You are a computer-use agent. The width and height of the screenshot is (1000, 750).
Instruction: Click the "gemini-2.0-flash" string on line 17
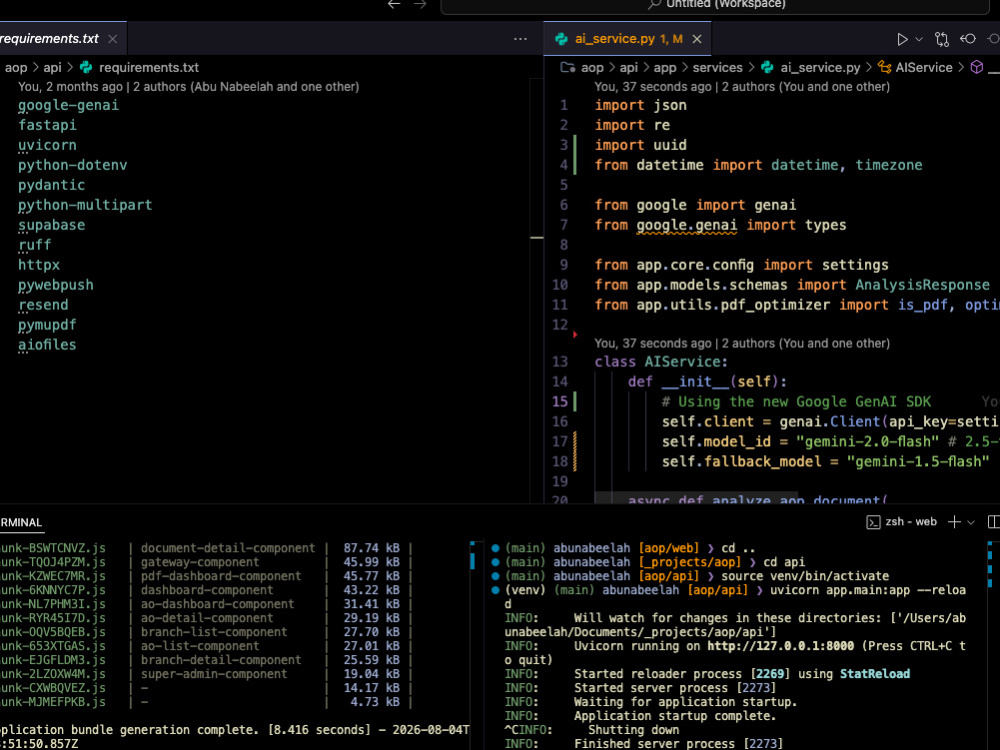pos(867,441)
